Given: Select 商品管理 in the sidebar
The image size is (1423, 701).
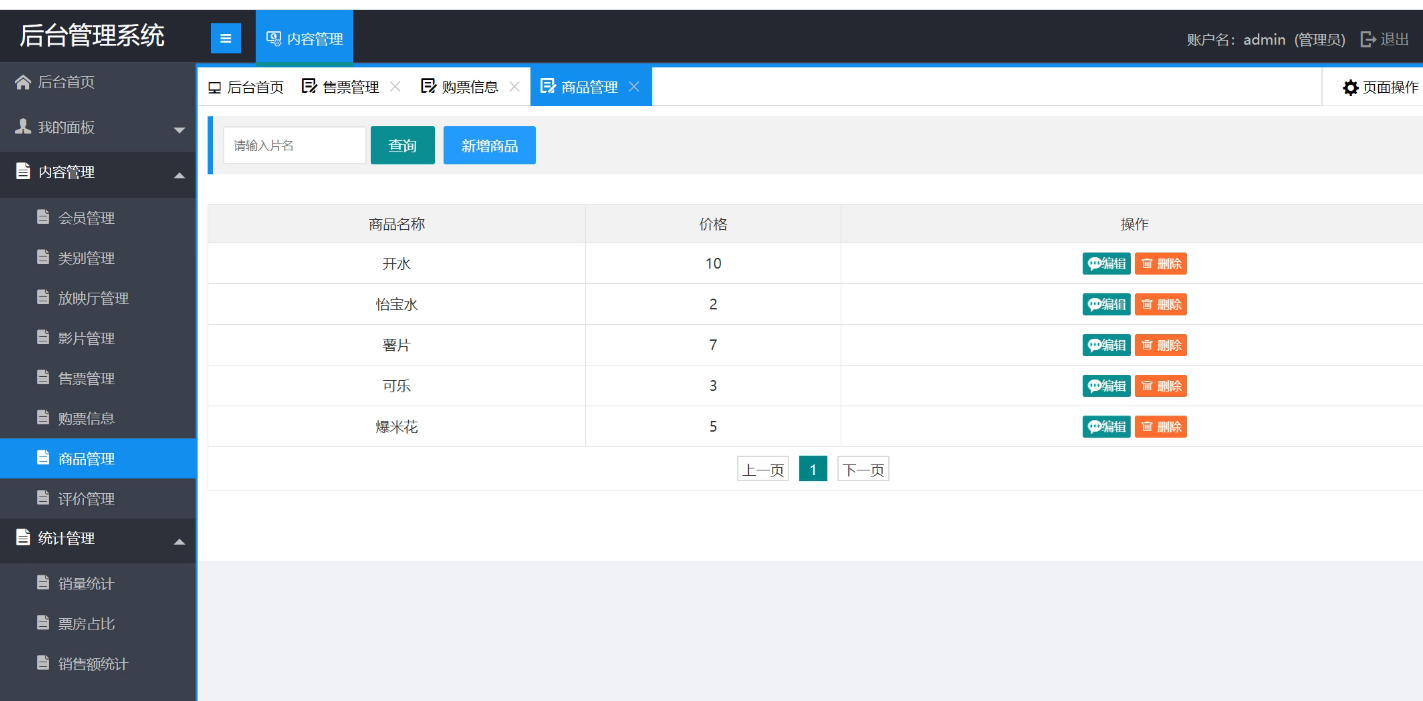Looking at the screenshot, I should click(98, 458).
